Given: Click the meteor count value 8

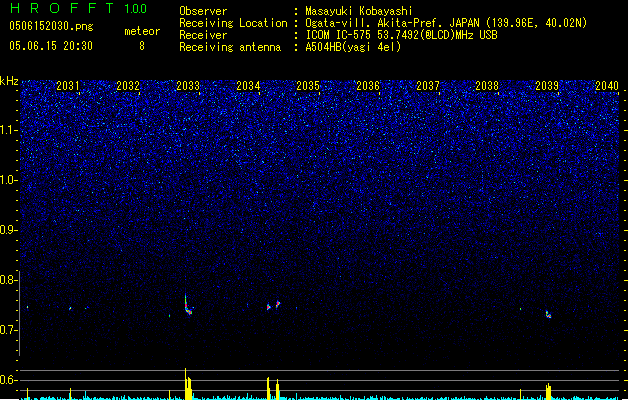Looking at the screenshot, I should click(x=142, y=46).
